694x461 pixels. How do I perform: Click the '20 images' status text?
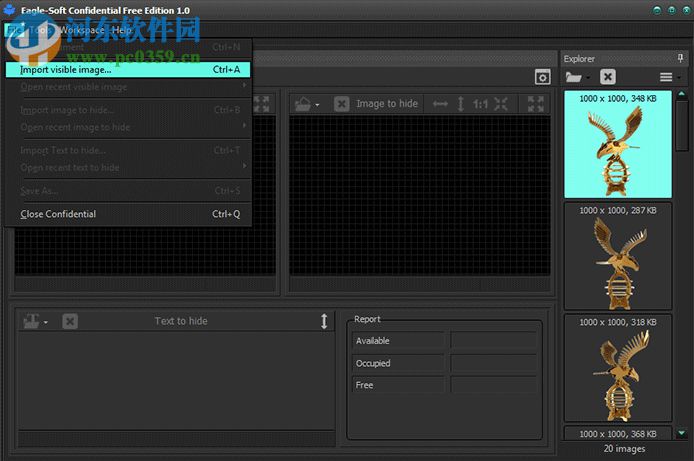(624, 449)
